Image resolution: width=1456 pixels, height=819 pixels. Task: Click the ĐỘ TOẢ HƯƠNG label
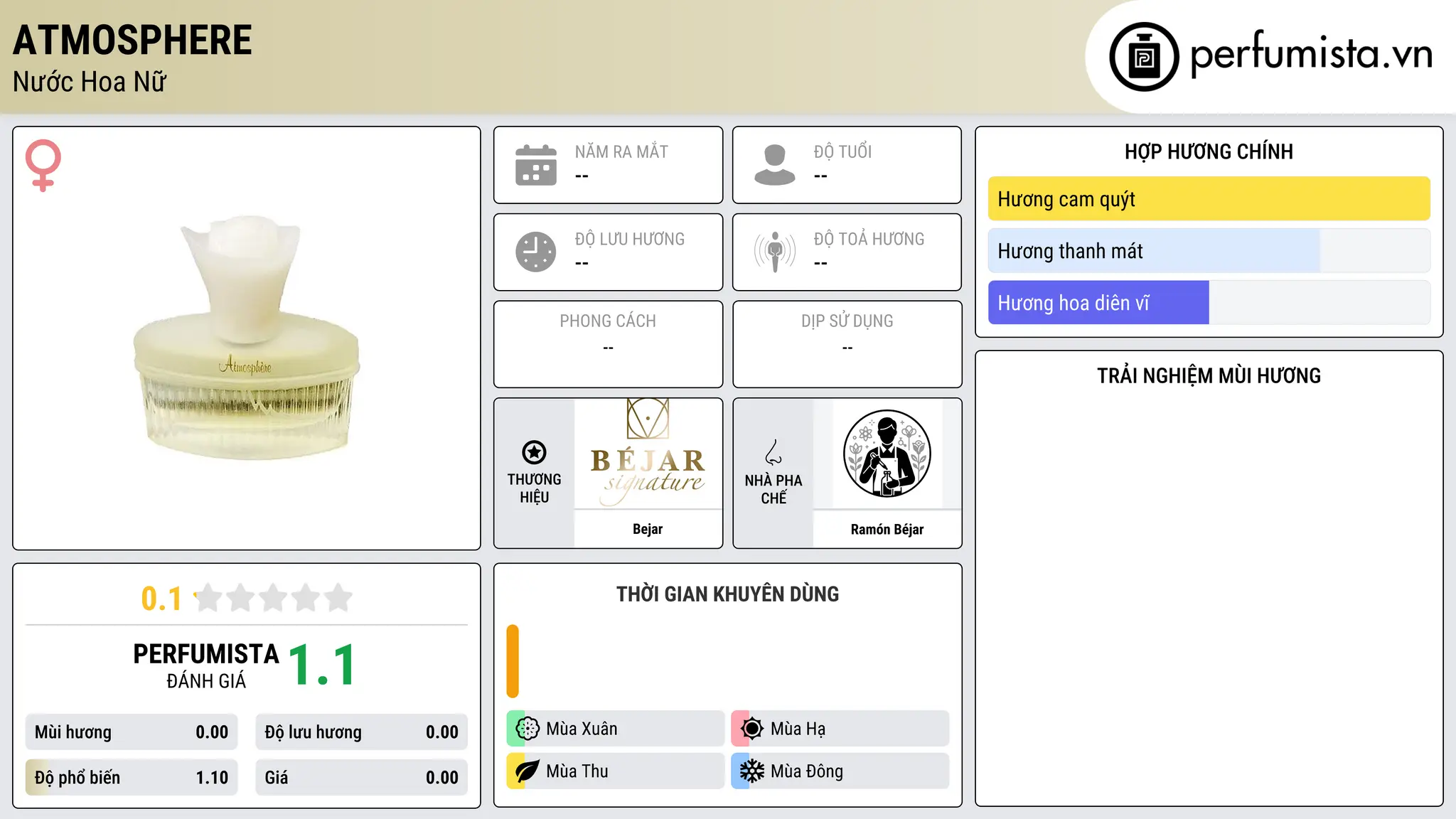click(869, 239)
